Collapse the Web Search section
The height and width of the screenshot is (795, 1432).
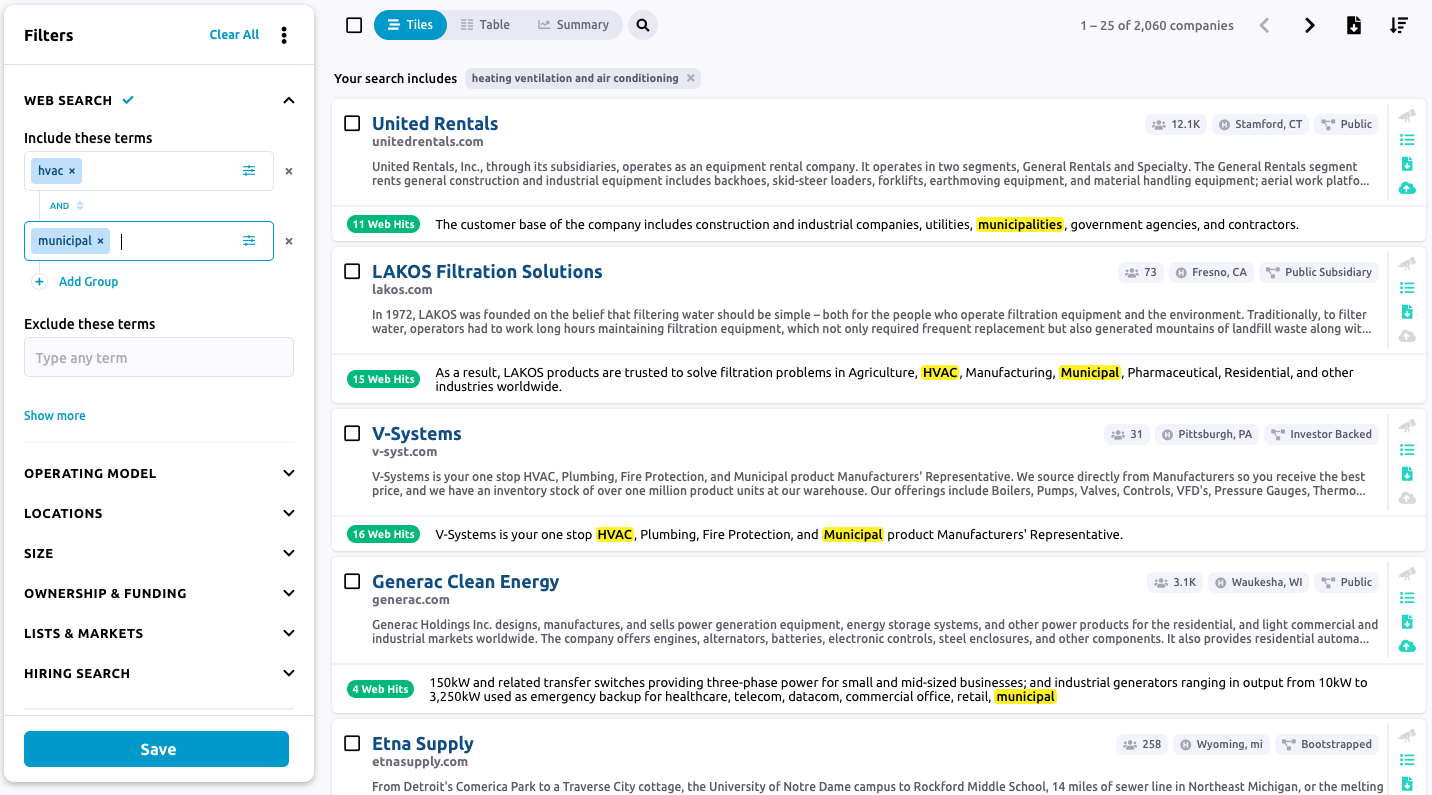pos(289,100)
